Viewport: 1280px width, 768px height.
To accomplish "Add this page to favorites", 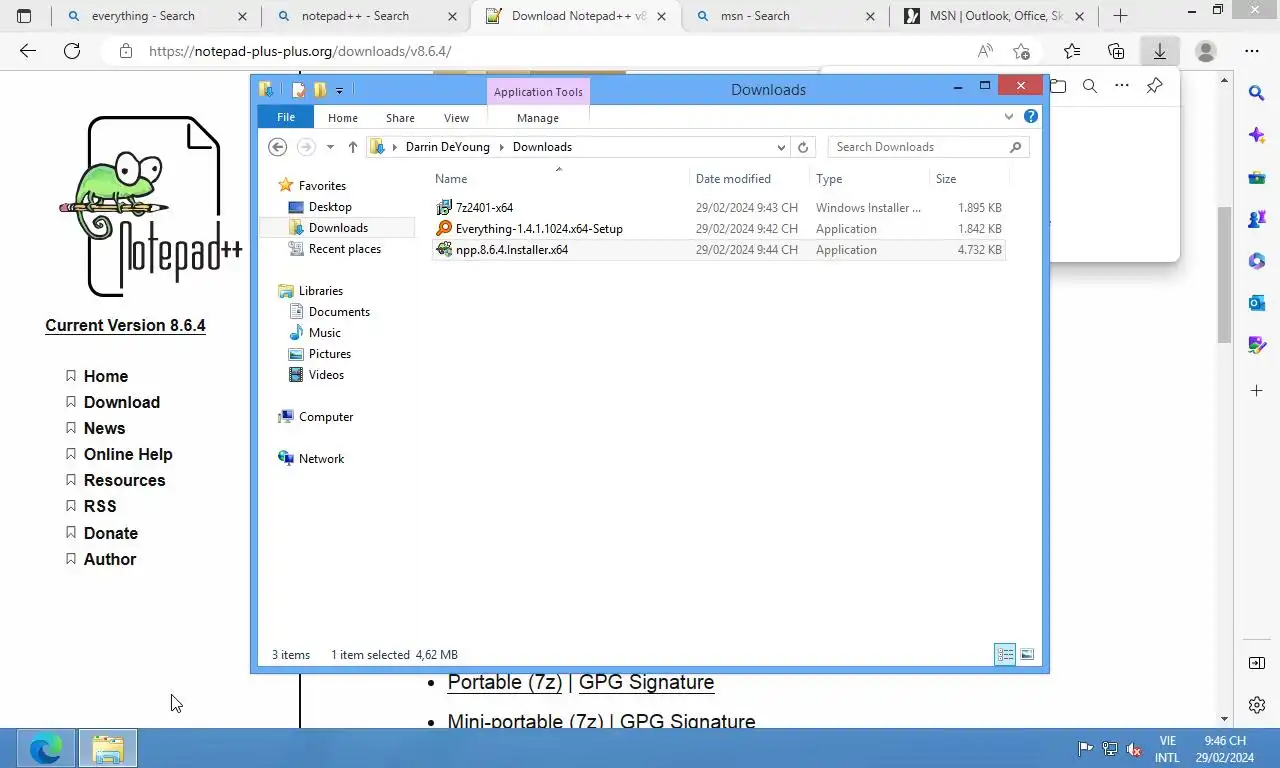I will coord(1021,51).
